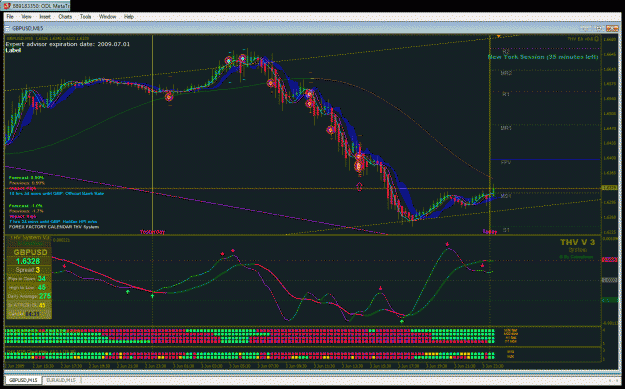Viewport: 625px width, 389px height.
Task: Select the MR2 pivot level label
Action: pos(506,73)
